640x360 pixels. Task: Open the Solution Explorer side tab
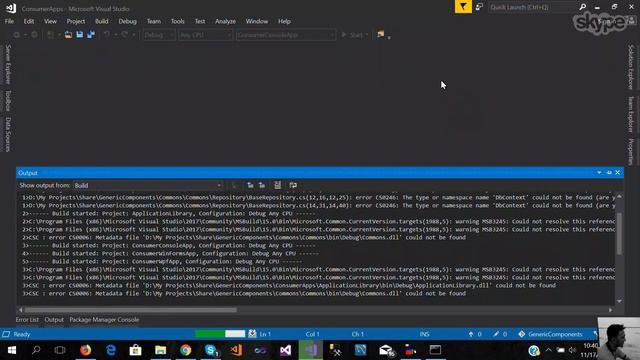pyautogui.click(x=631, y=67)
